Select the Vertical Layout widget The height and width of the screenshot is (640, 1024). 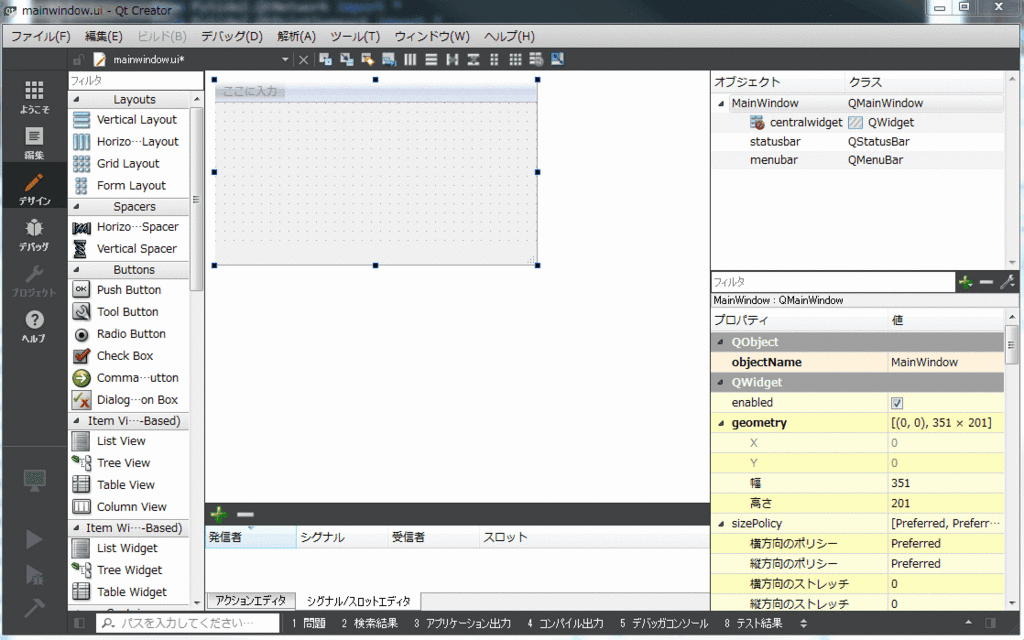click(129, 120)
